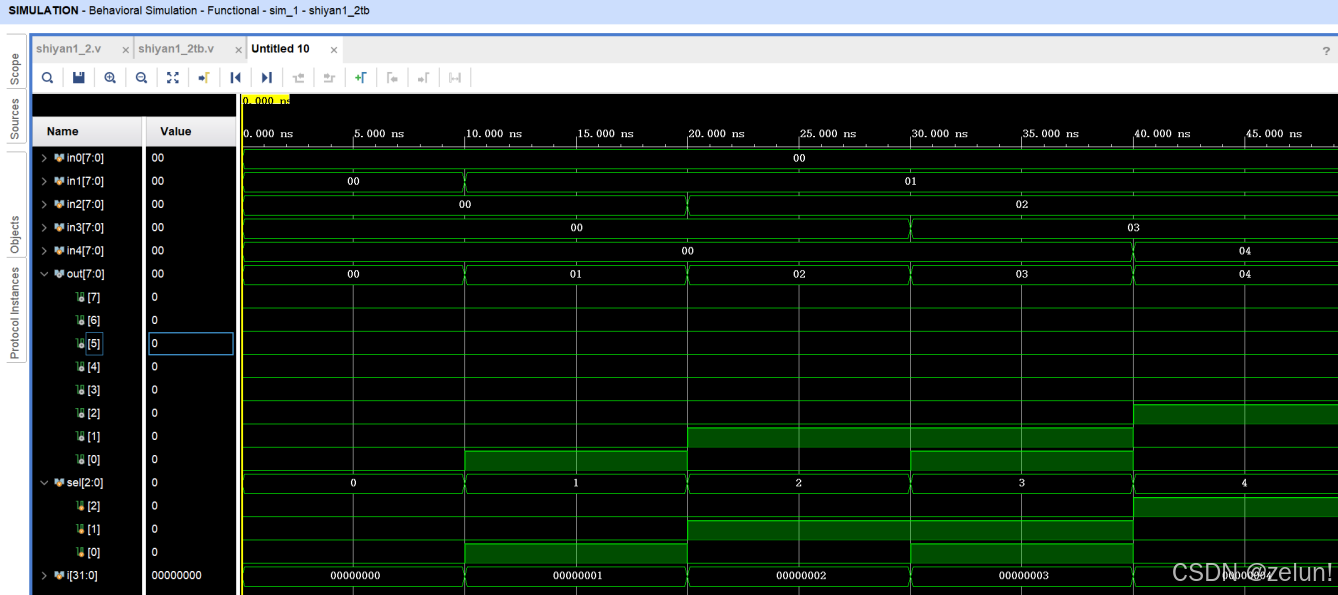1338x595 pixels.
Task: Close the Untitled 10 tab
Action: (334, 50)
